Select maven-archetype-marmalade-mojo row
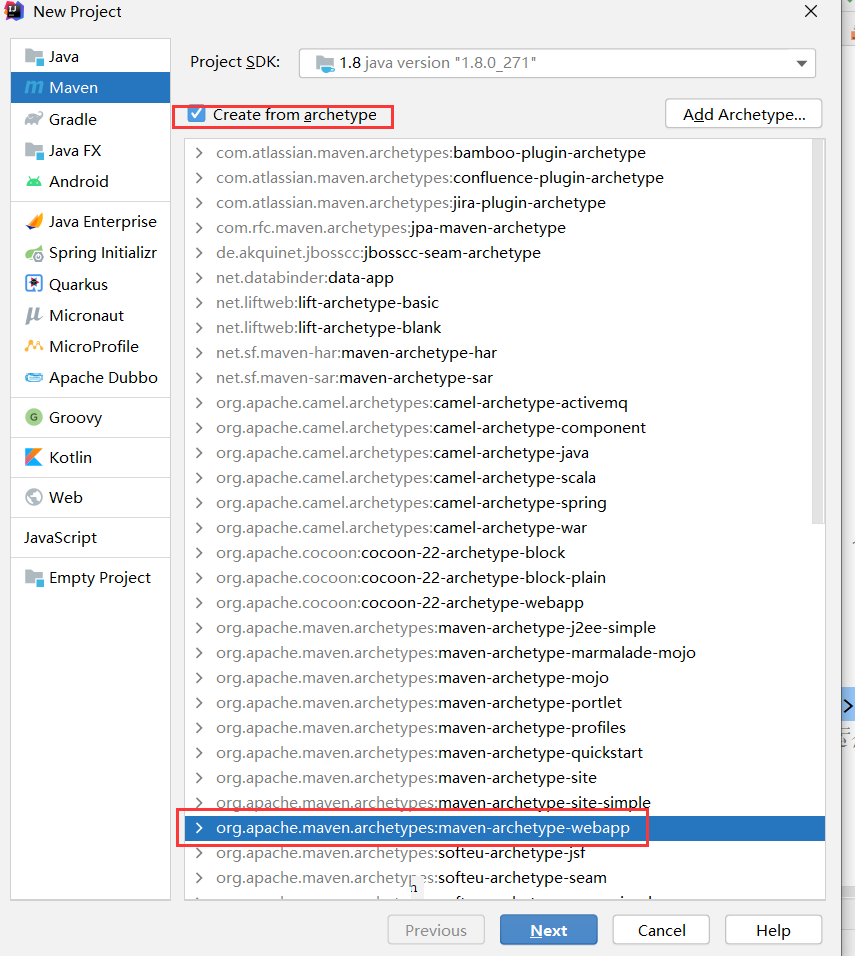This screenshot has width=855, height=956. 504,652
